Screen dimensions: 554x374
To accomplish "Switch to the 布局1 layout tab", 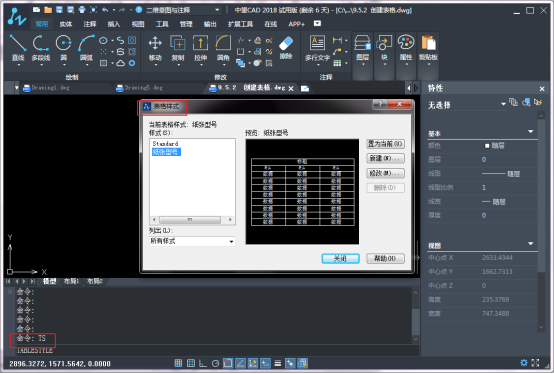I will pyautogui.click(x=71, y=281).
